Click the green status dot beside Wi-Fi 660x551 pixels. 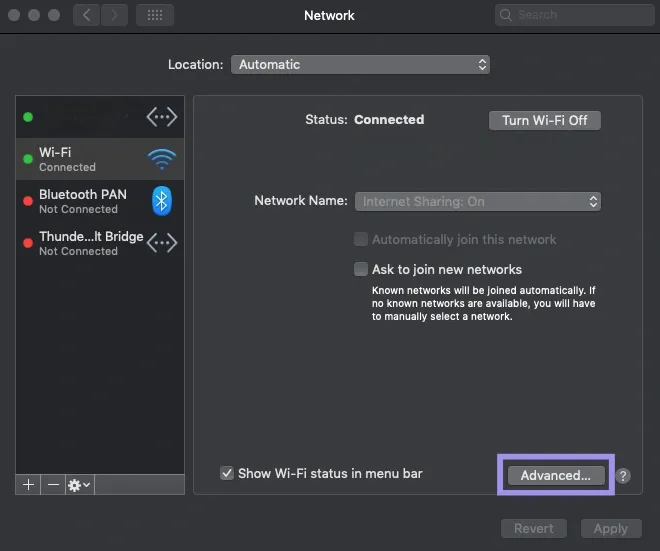click(28, 159)
